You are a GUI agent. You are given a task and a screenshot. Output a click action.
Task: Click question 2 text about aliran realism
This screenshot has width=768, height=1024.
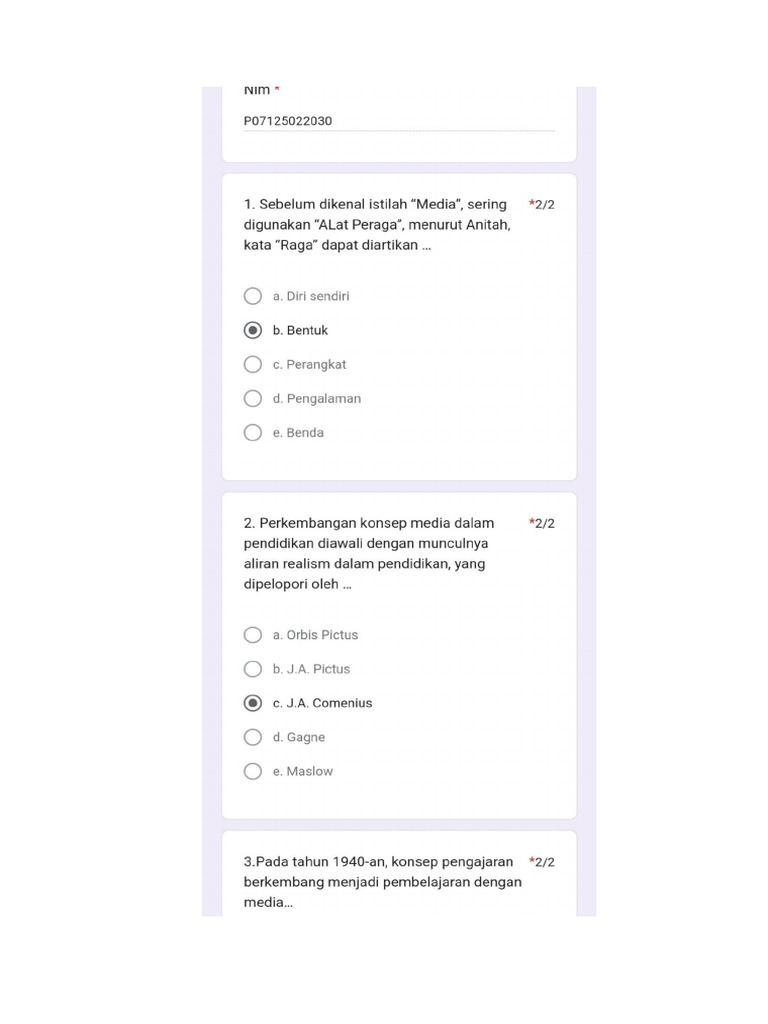click(x=369, y=553)
